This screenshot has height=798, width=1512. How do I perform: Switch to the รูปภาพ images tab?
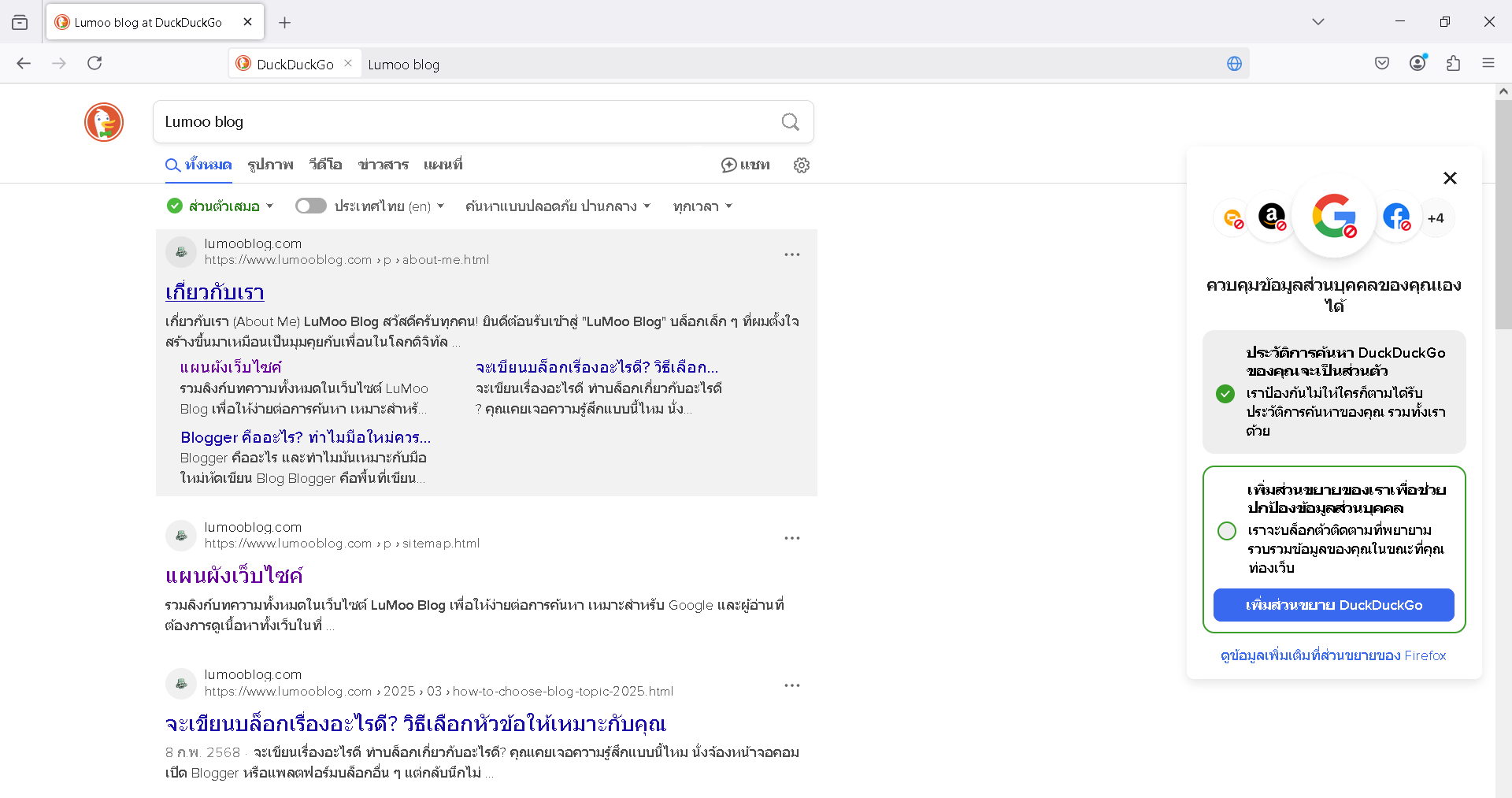(x=270, y=165)
